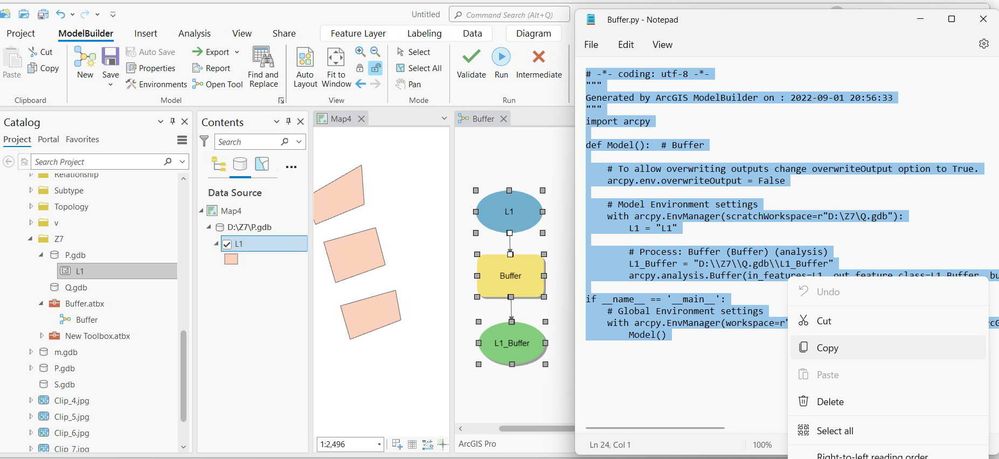Screen dimensions: 999x459
Task: Collapse Buffer.atbx toolbox in Catalog
Action: (x=42, y=303)
